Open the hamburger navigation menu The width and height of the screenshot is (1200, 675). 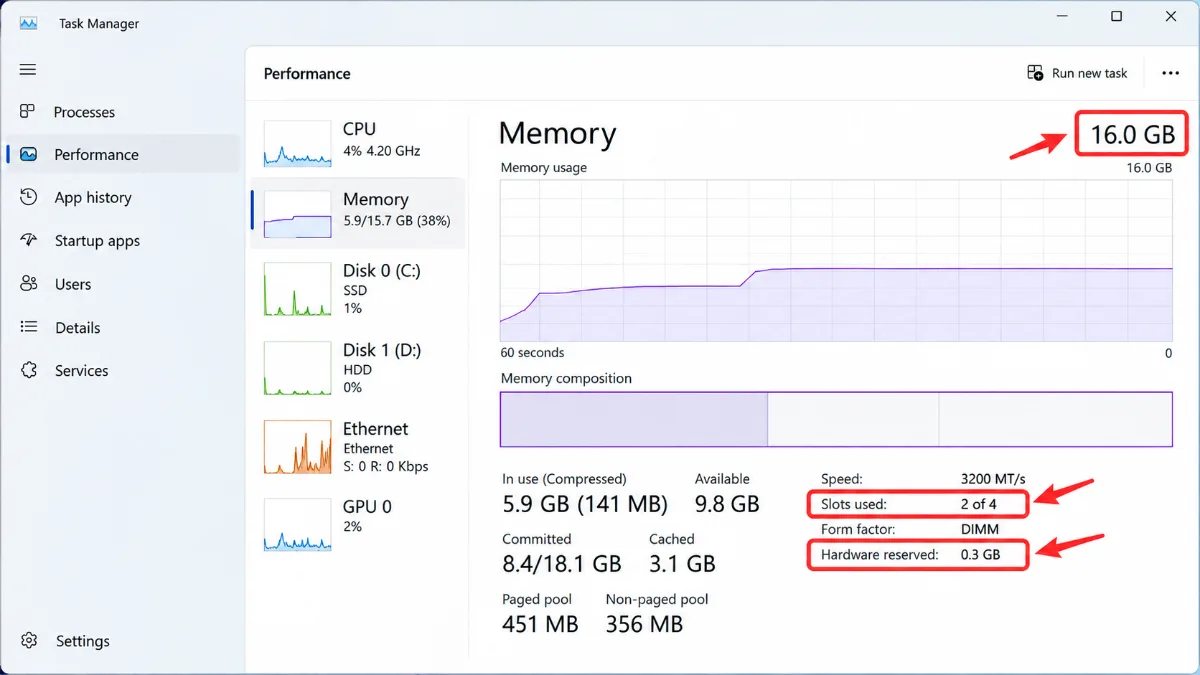(x=28, y=69)
